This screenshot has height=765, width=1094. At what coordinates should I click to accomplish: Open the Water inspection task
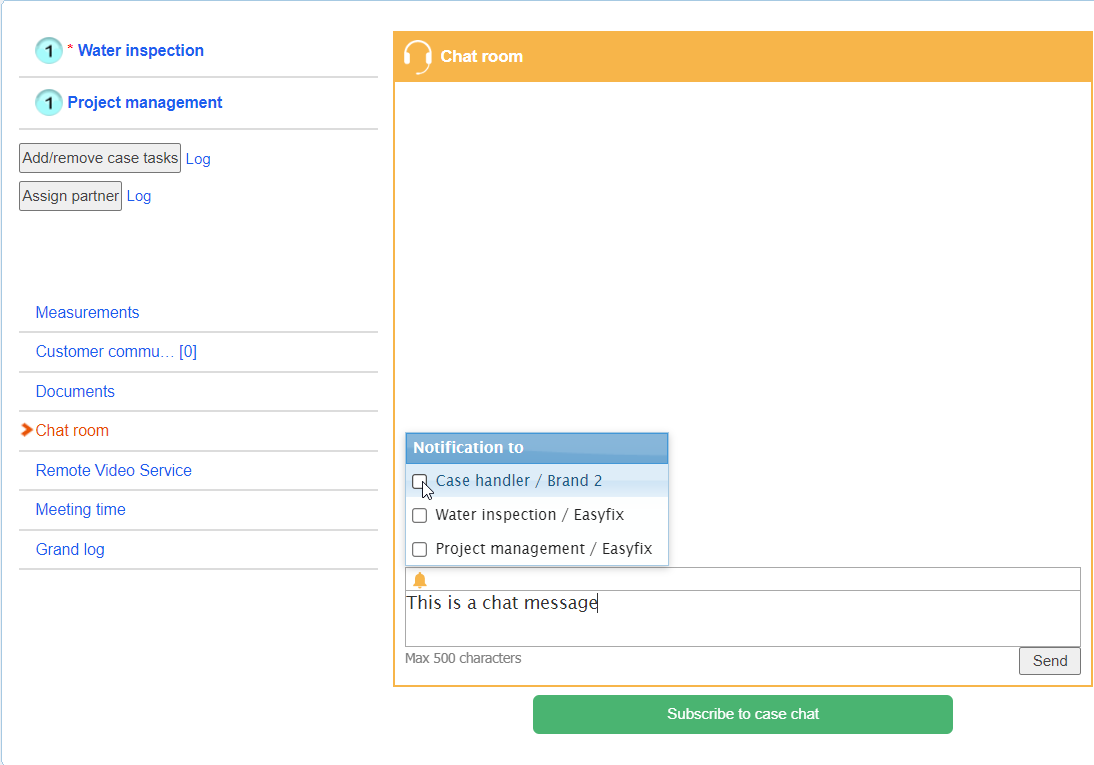tap(140, 51)
